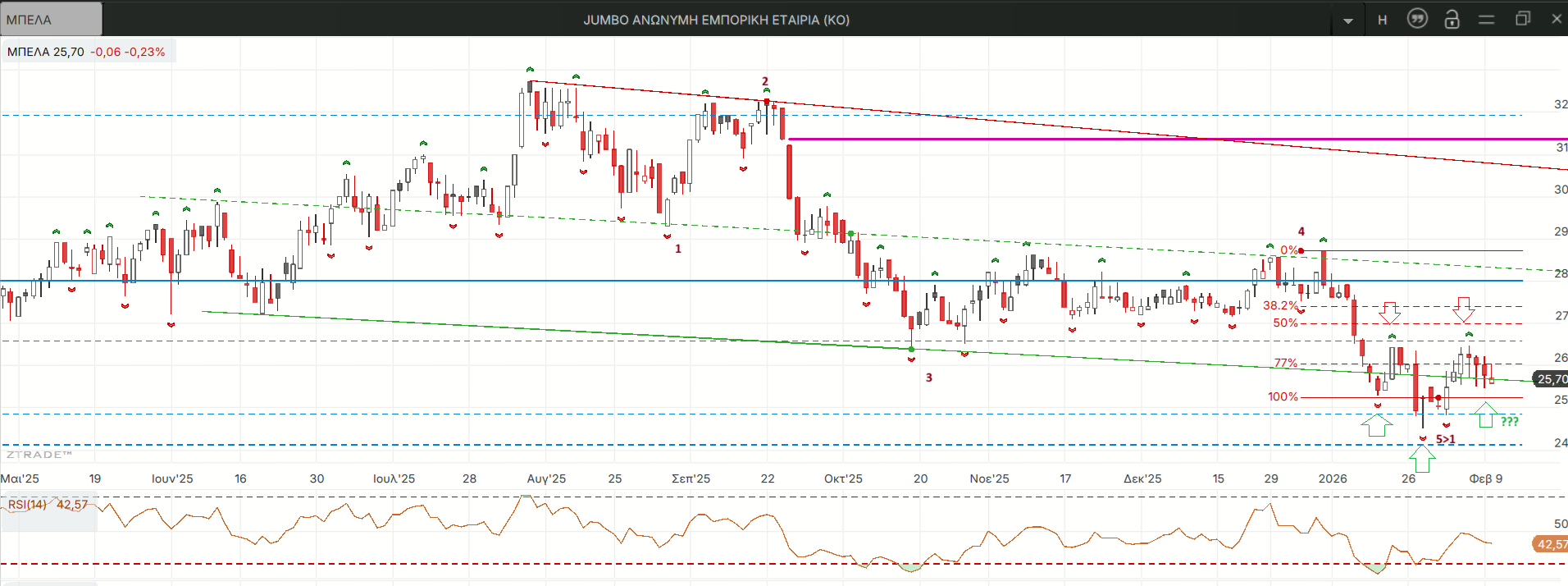Click the quote bubble icon in title bar

(1417, 19)
